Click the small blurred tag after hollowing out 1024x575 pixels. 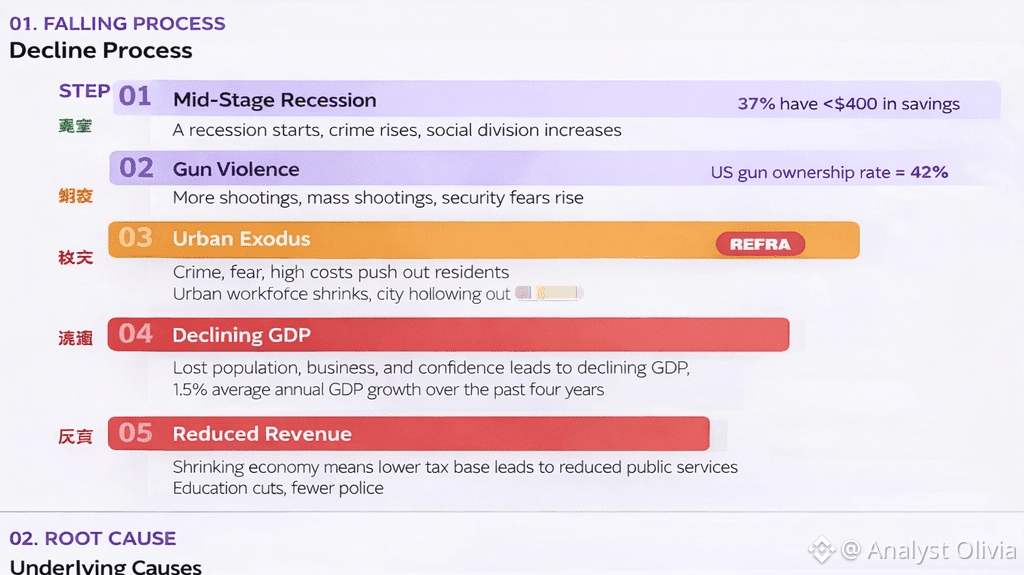pos(549,293)
